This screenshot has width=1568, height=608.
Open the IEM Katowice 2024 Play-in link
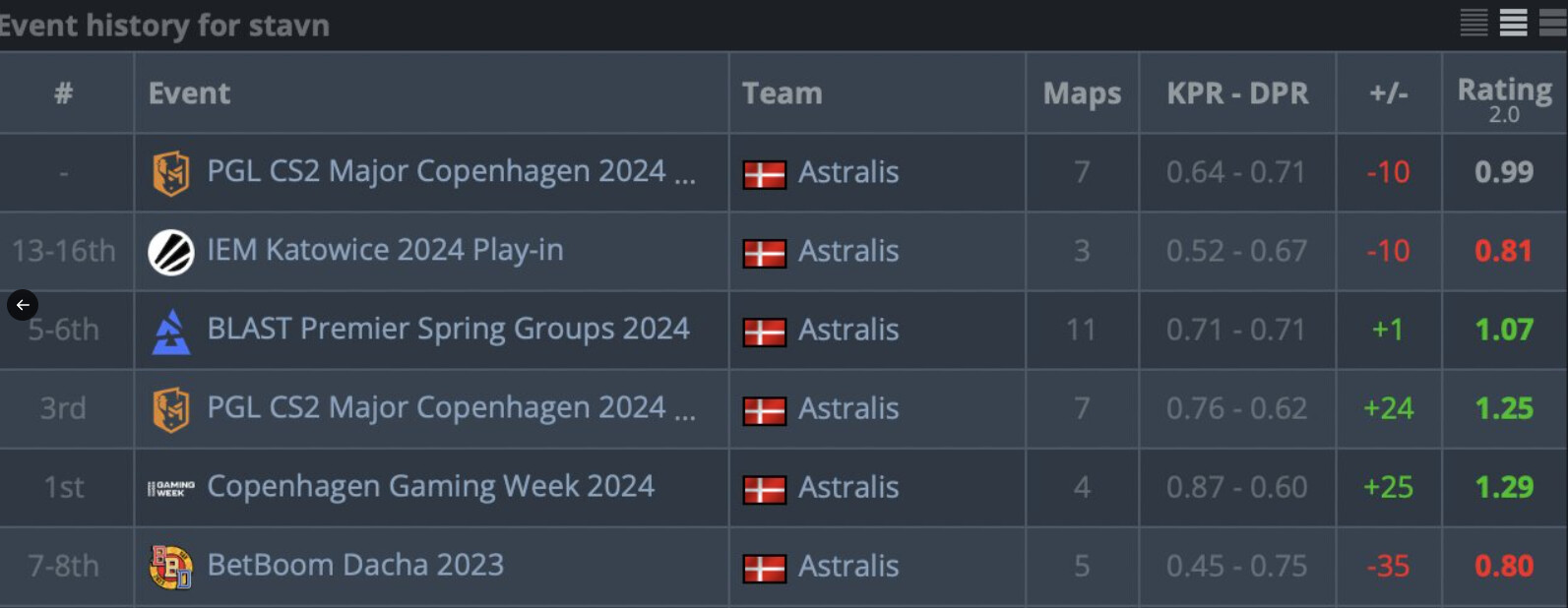coord(385,250)
